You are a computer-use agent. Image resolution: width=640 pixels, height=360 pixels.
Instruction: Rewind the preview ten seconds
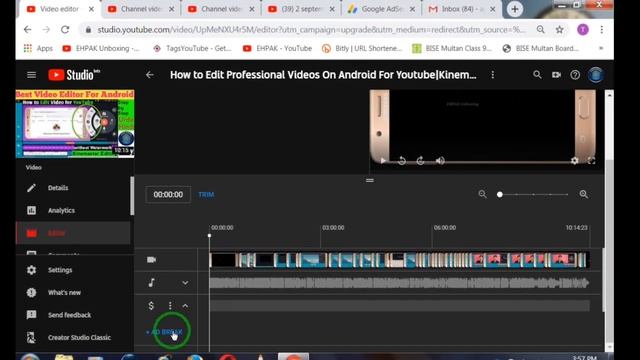(x=402, y=160)
